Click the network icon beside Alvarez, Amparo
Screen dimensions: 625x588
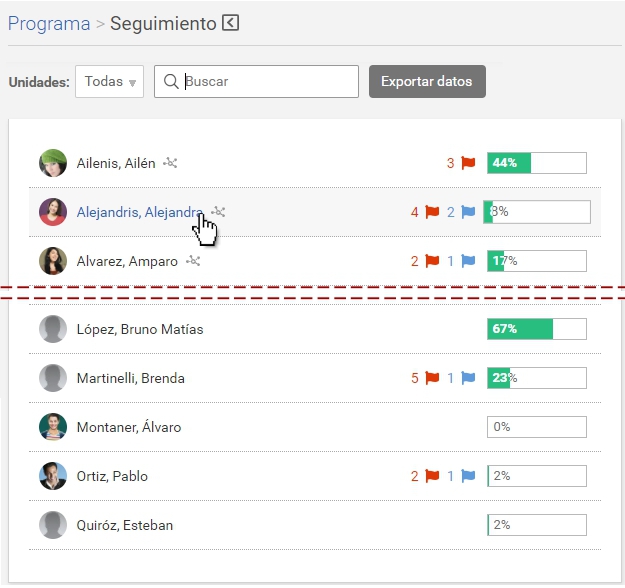click(x=193, y=261)
